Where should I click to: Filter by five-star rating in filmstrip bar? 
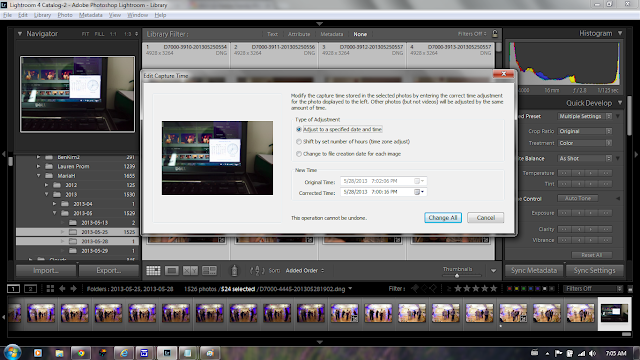pos(493,289)
